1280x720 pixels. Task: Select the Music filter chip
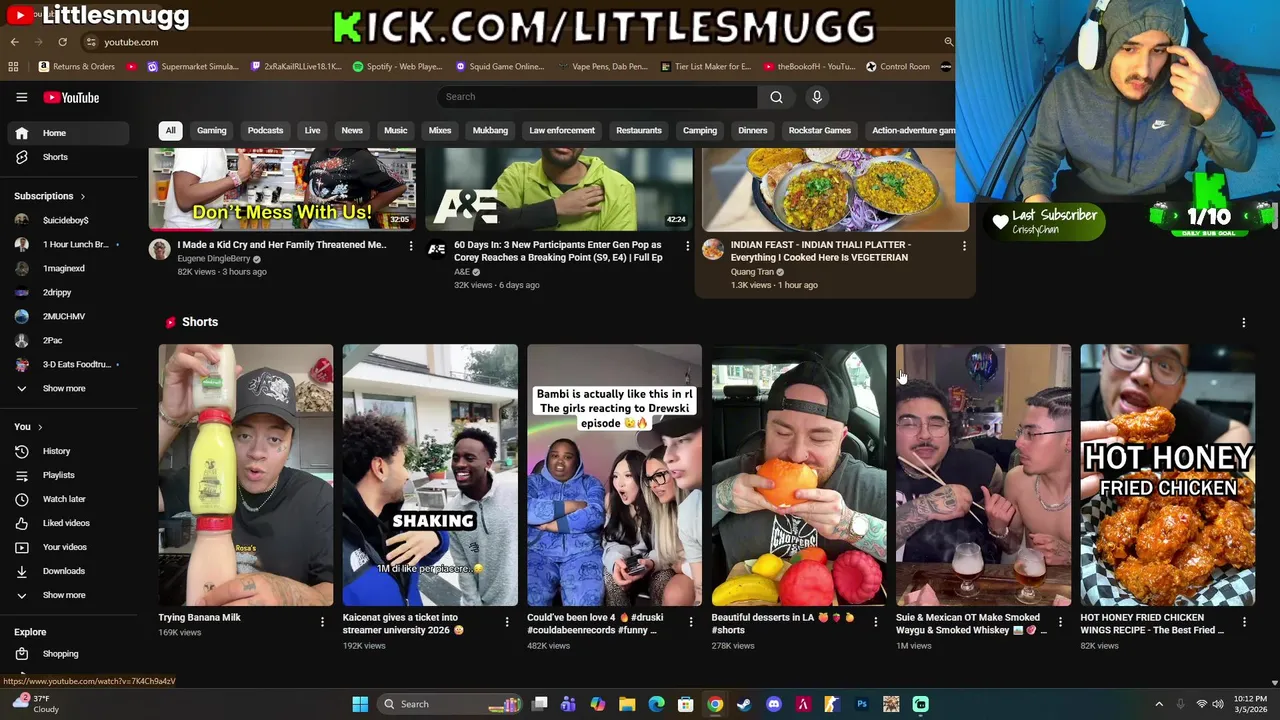(396, 130)
